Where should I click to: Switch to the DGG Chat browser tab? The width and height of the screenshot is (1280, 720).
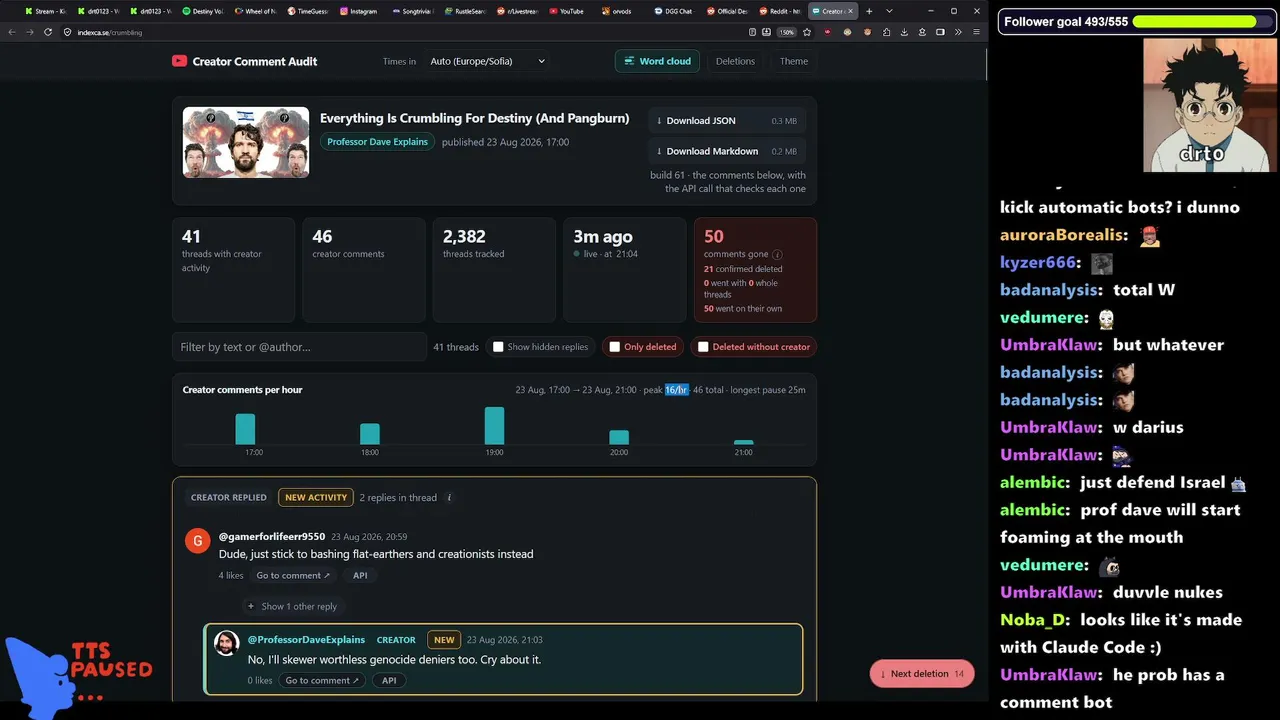(673, 11)
